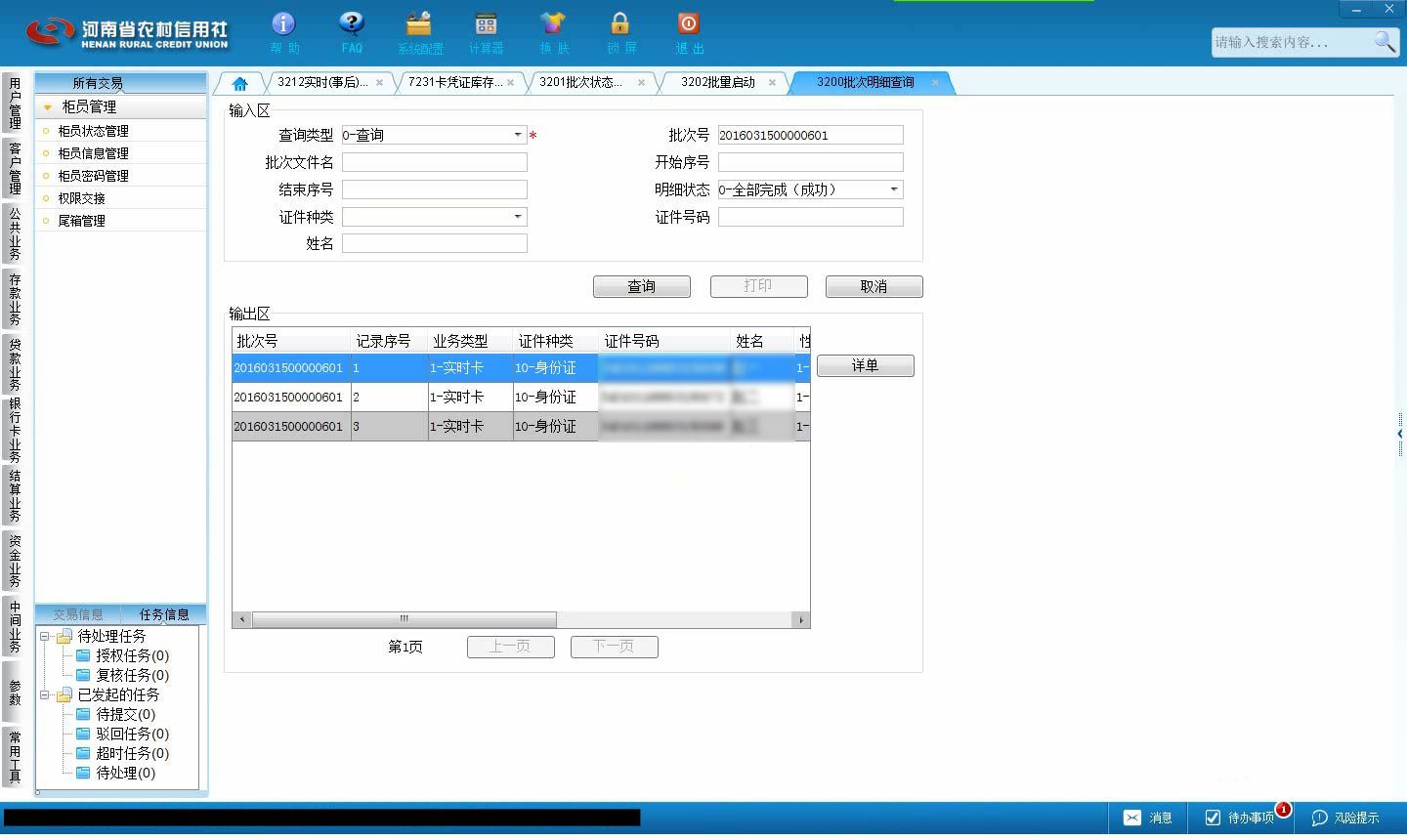Select 驳回任务(0) in task tree
Viewport: 1407px width, 840px height.
(x=132, y=735)
